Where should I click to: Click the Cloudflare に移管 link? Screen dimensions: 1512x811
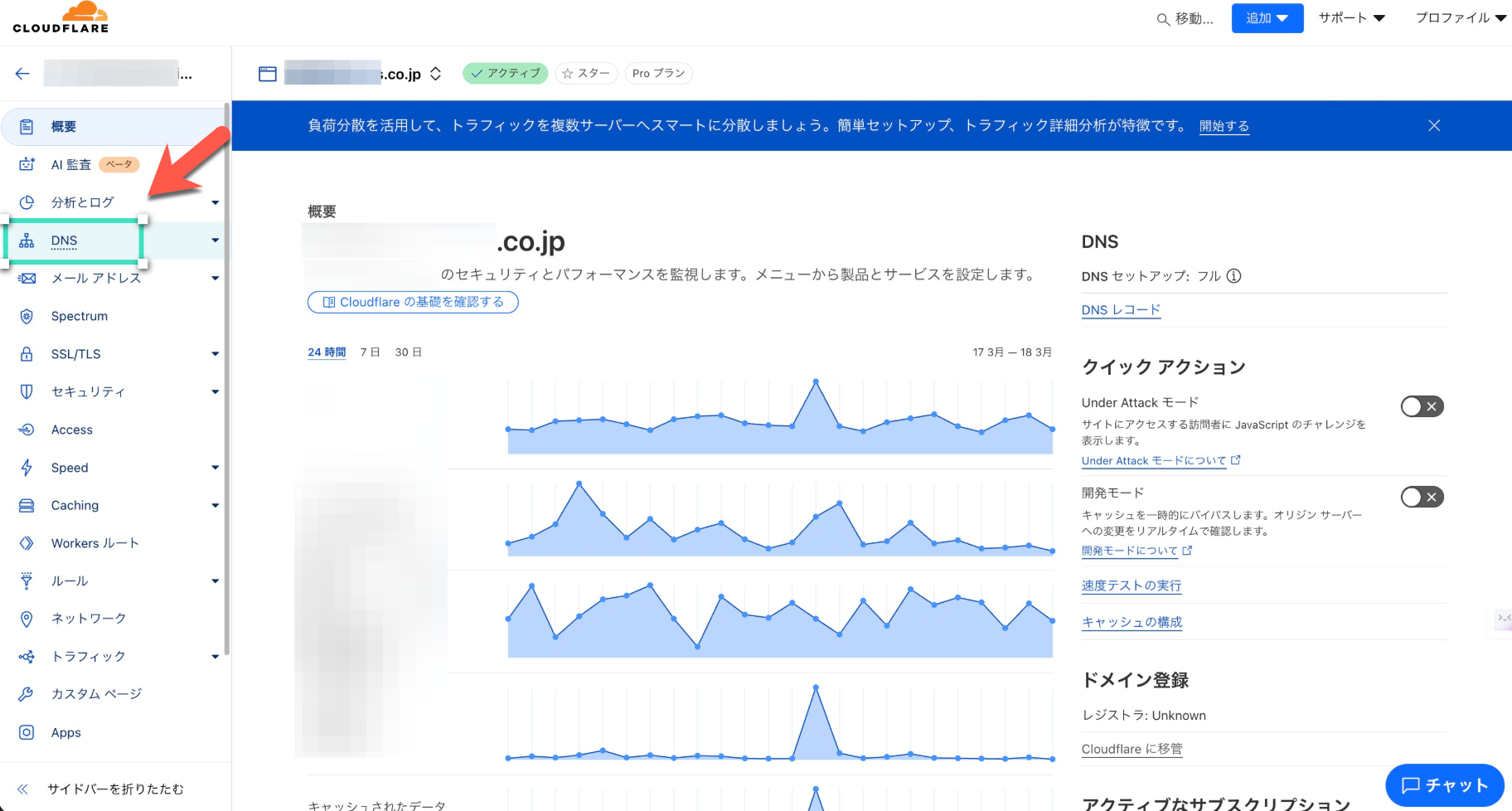pos(1132,749)
